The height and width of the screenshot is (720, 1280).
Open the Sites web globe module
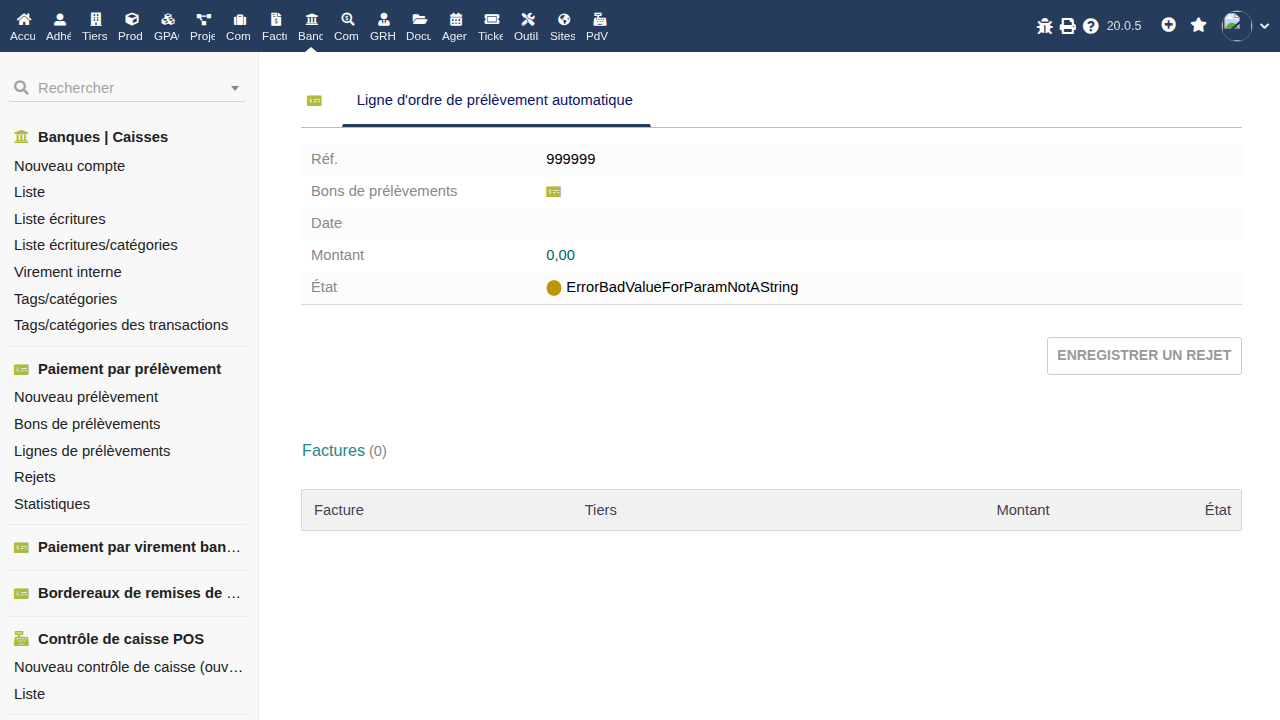(x=563, y=26)
